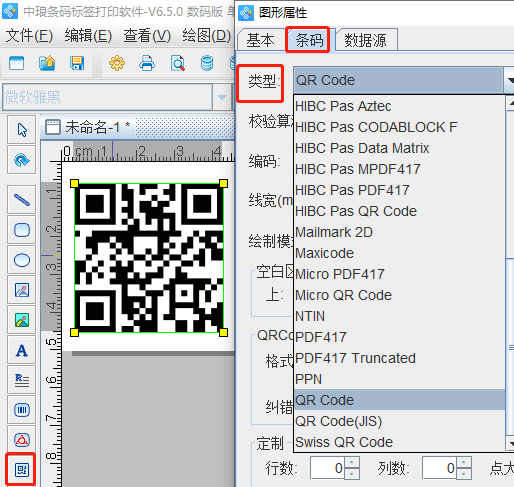Click the blue curved arrow tool
The width and height of the screenshot is (514, 487).
[x=22, y=160]
